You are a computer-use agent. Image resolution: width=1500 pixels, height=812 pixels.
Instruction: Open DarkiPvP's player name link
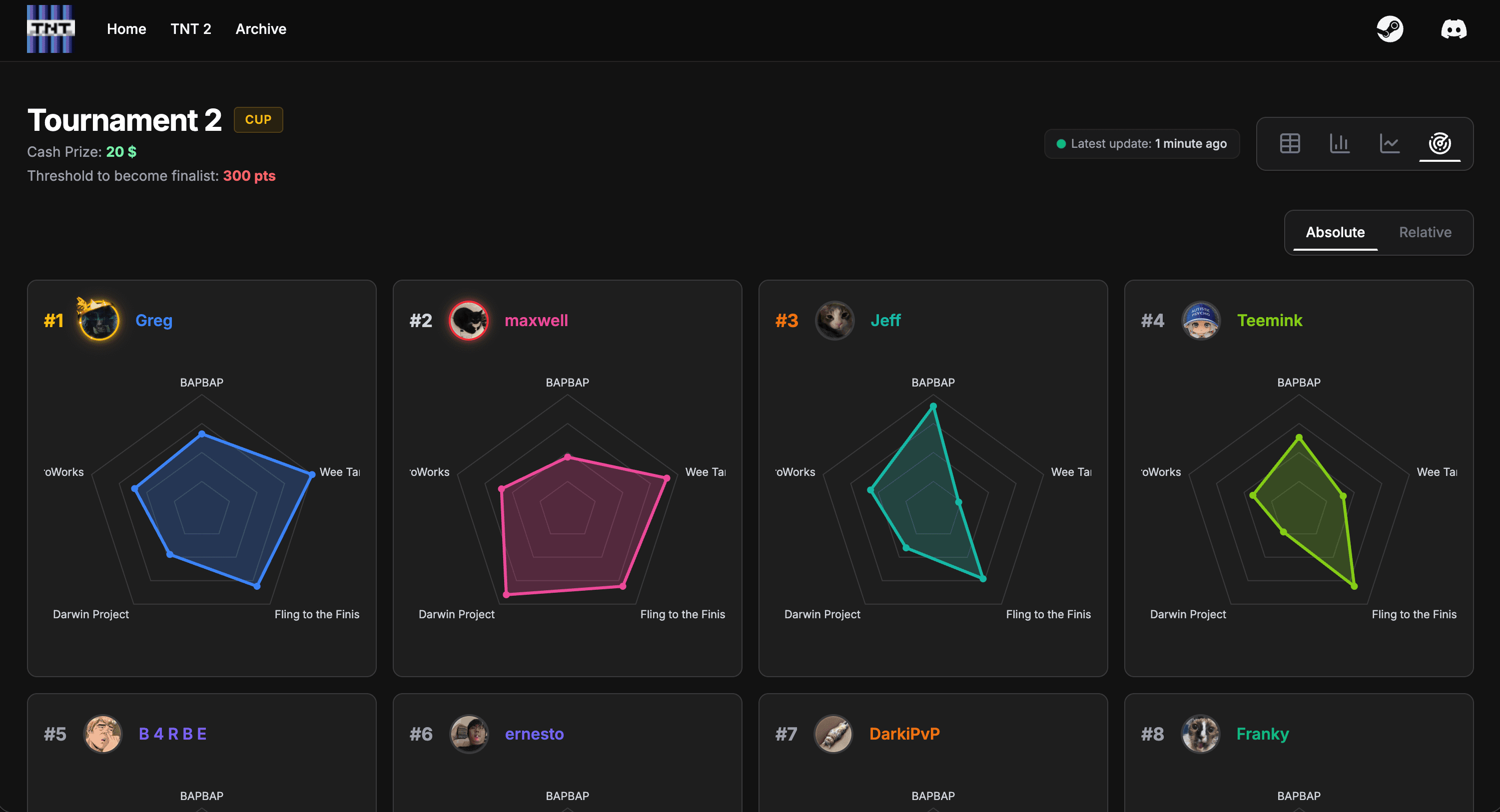coord(904,734)
